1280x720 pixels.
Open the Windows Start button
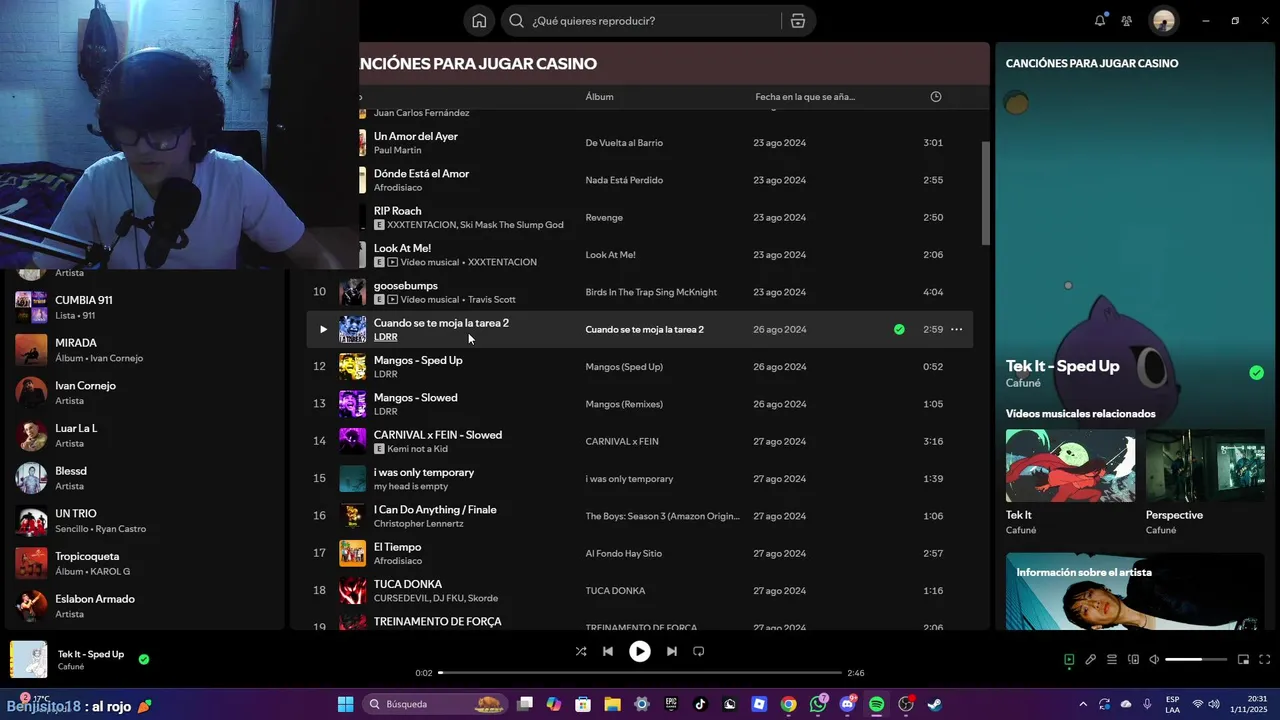pos(345,704)
